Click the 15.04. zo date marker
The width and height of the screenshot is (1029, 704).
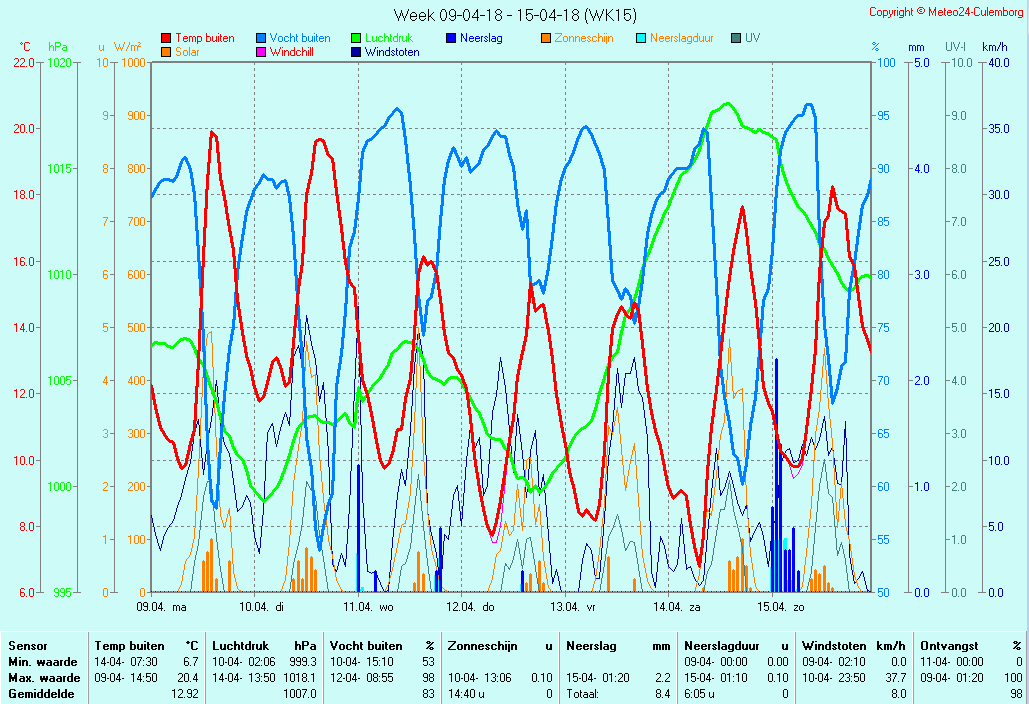tap(783, 606)
